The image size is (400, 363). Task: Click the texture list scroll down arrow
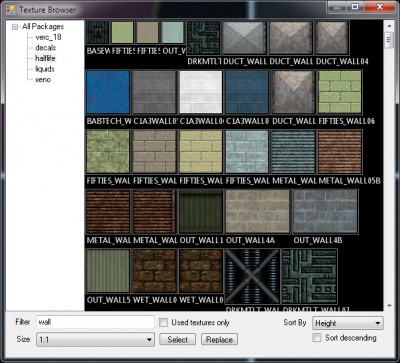(x=389, y=306)
